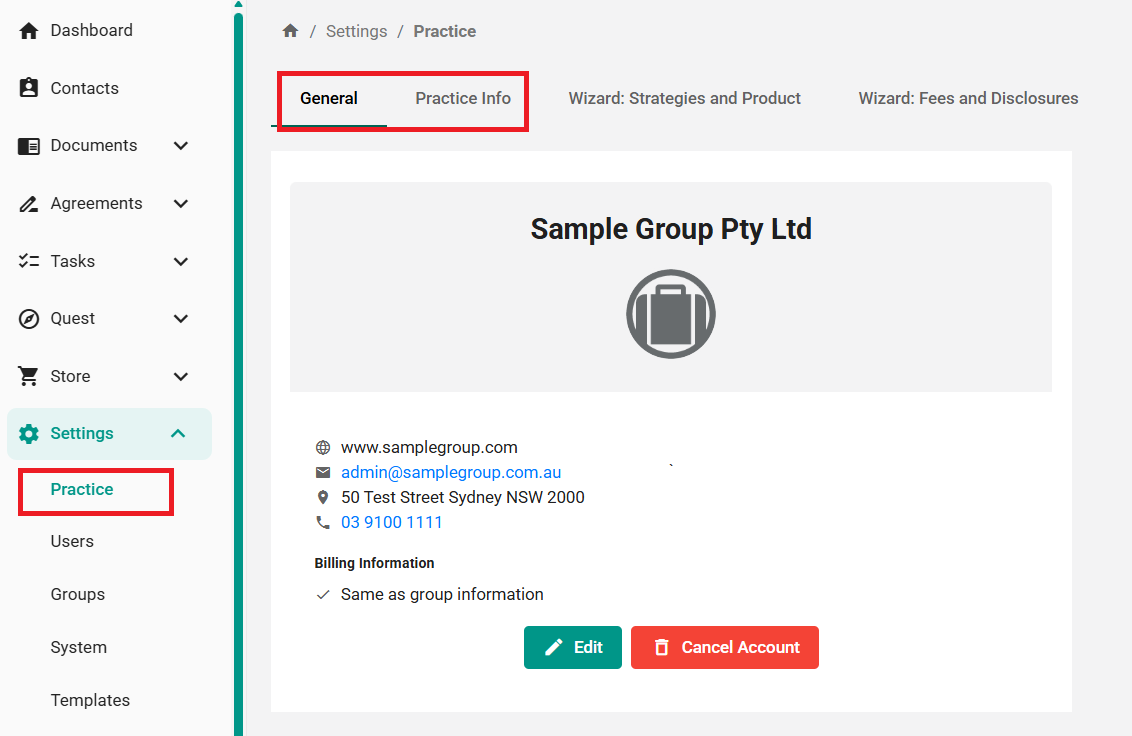Click the Agreements pen icon
Viewport: 1132px width, 736px height.
click(x=29, y=204)
